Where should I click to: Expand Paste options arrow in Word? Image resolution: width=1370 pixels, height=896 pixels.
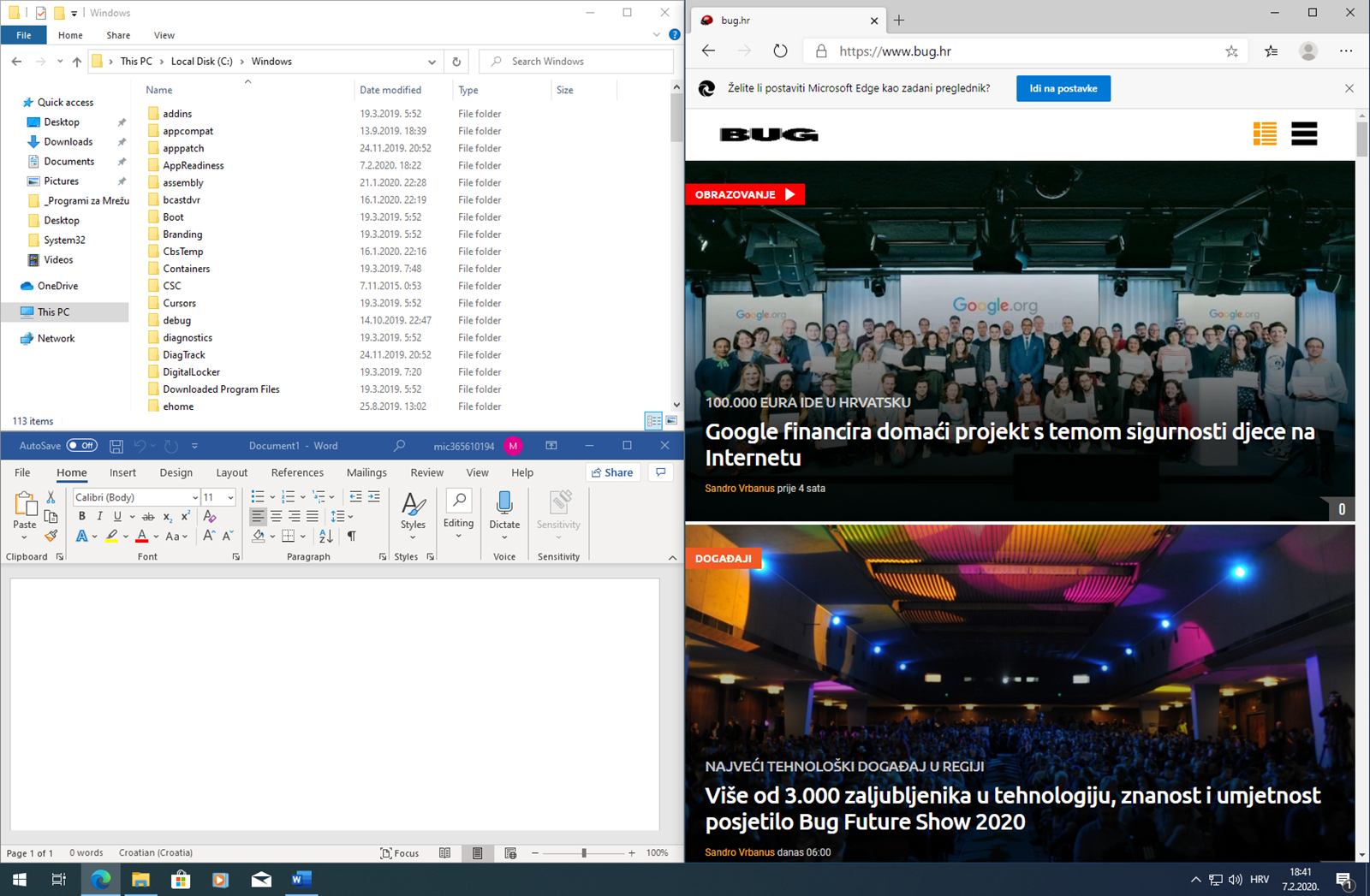[24, 537]
